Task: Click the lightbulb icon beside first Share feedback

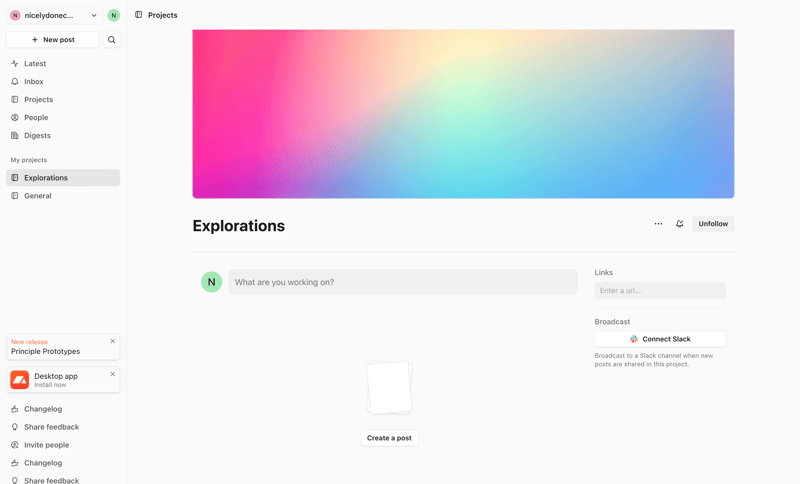Action: pos(15,427)
